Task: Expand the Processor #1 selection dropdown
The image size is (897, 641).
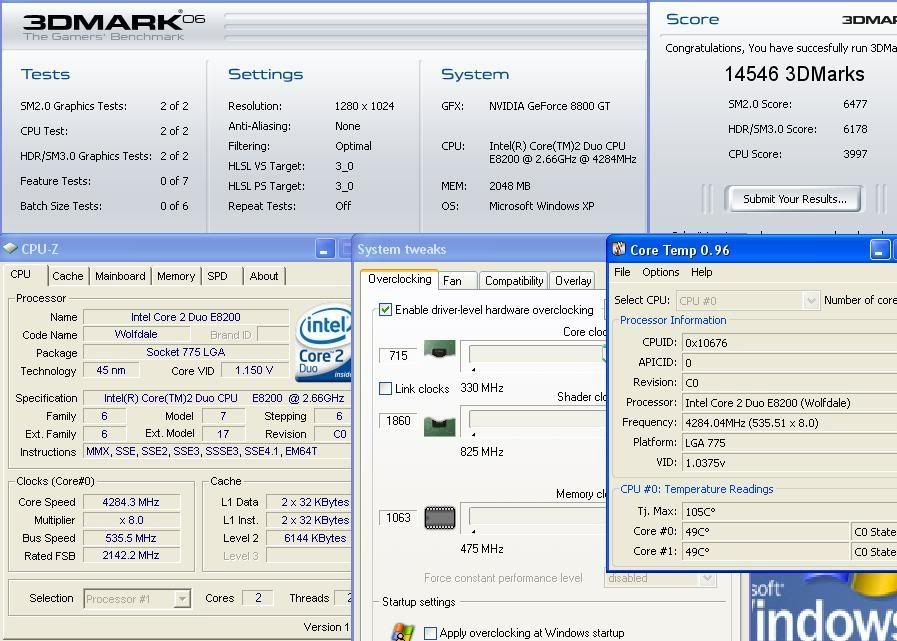Action: coord(182,599)
